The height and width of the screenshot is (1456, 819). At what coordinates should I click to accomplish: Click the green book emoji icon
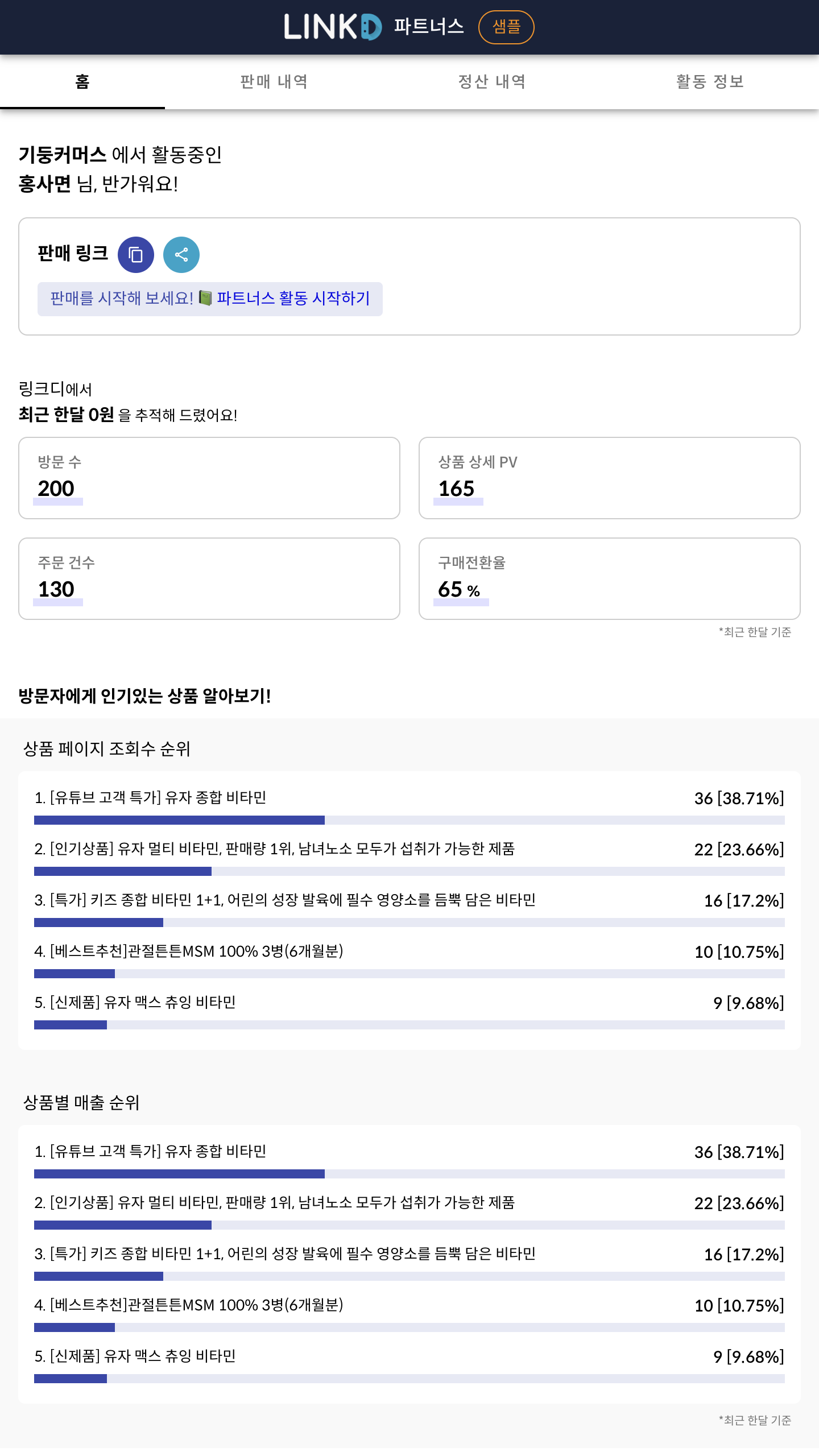tap(205, 298)
